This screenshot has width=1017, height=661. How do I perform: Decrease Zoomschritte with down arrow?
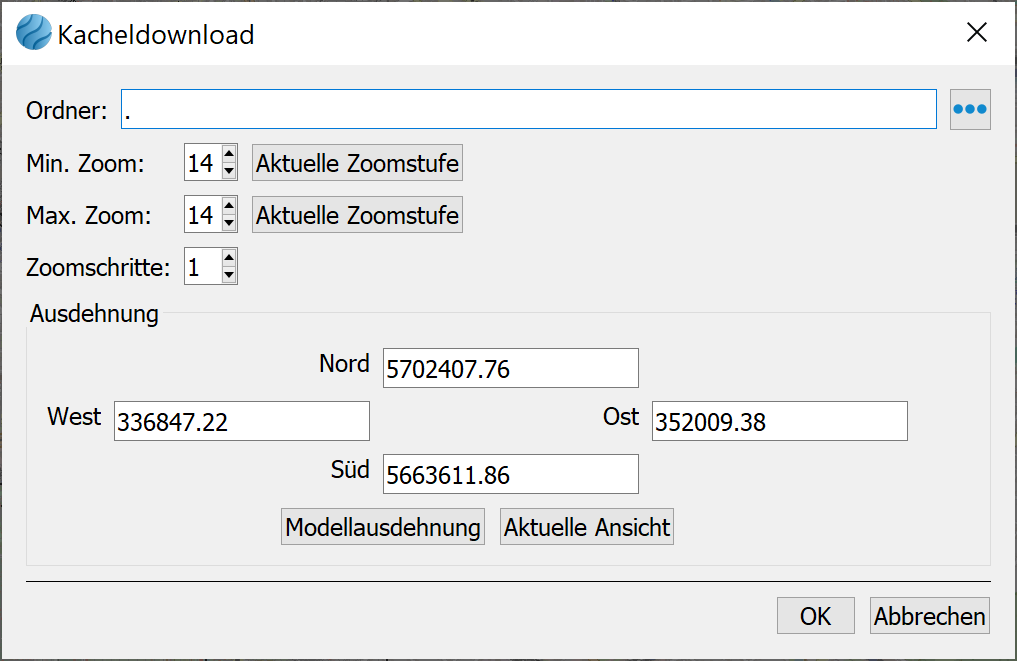[229, 276]
